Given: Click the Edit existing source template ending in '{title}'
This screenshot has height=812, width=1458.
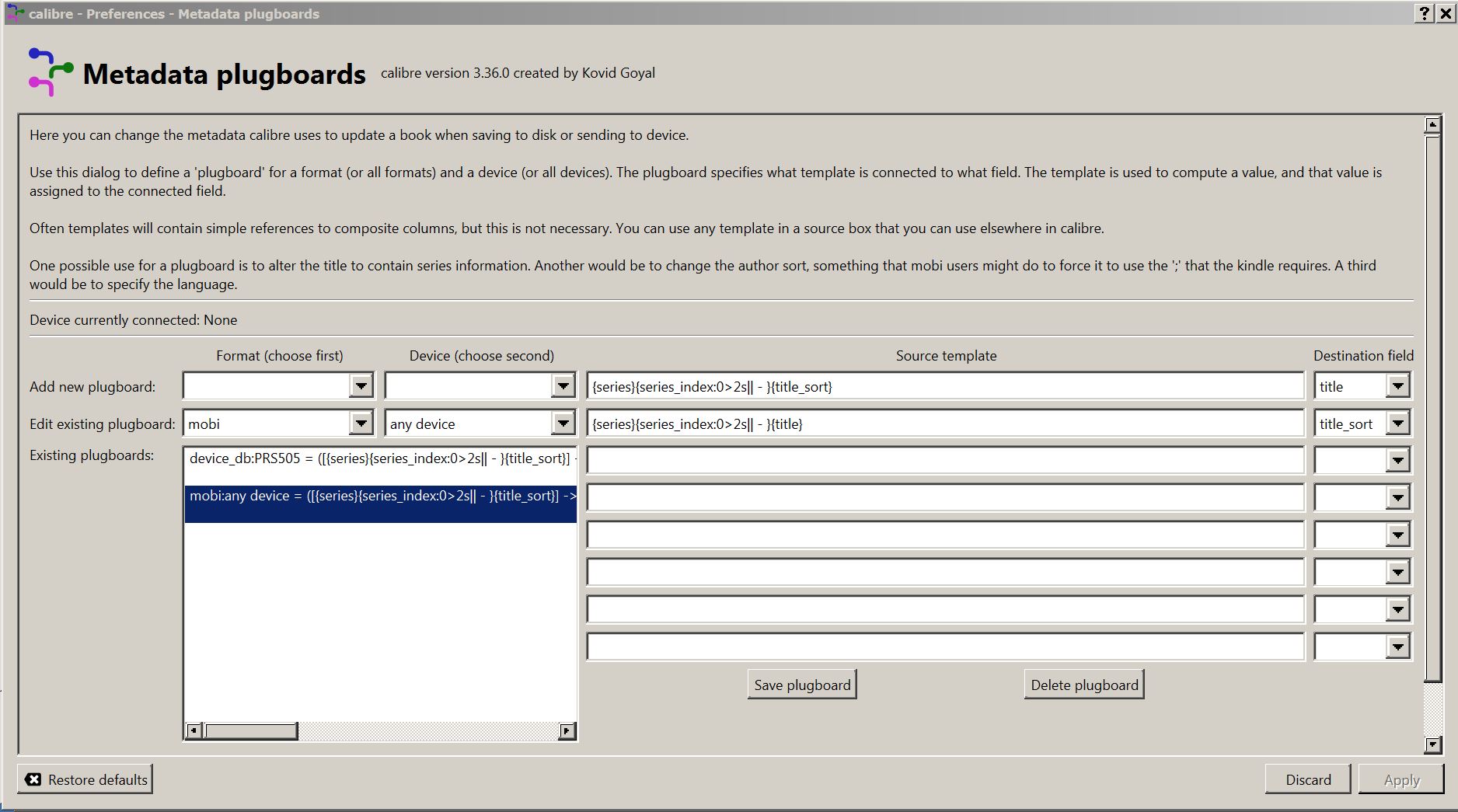Looking at the screenshot, I should coord(945,423).
